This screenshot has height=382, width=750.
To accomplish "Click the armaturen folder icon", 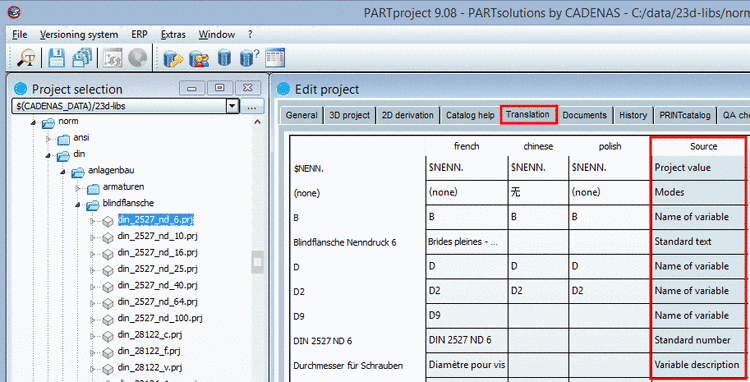I will [93, 188].
